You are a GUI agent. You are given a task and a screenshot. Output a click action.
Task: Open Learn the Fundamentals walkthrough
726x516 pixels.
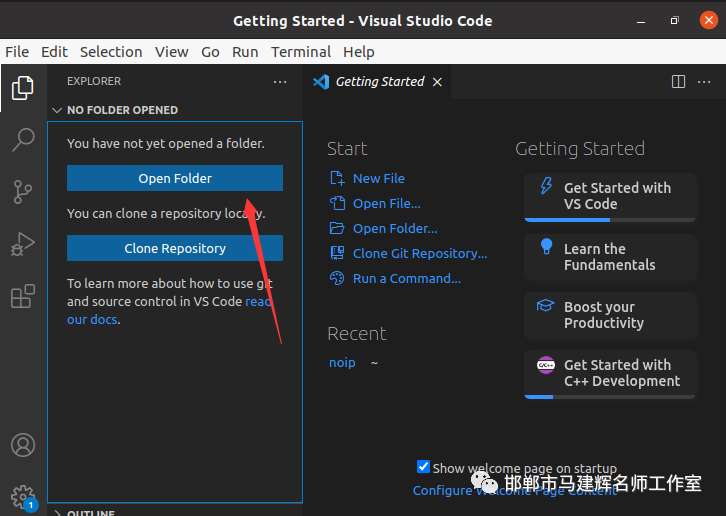point(610,257)
